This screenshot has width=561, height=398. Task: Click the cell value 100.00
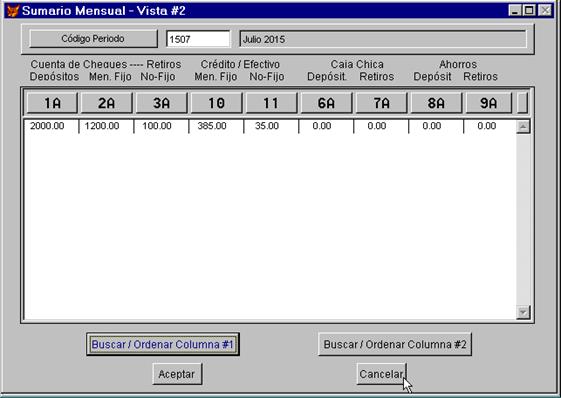[157, 126]
